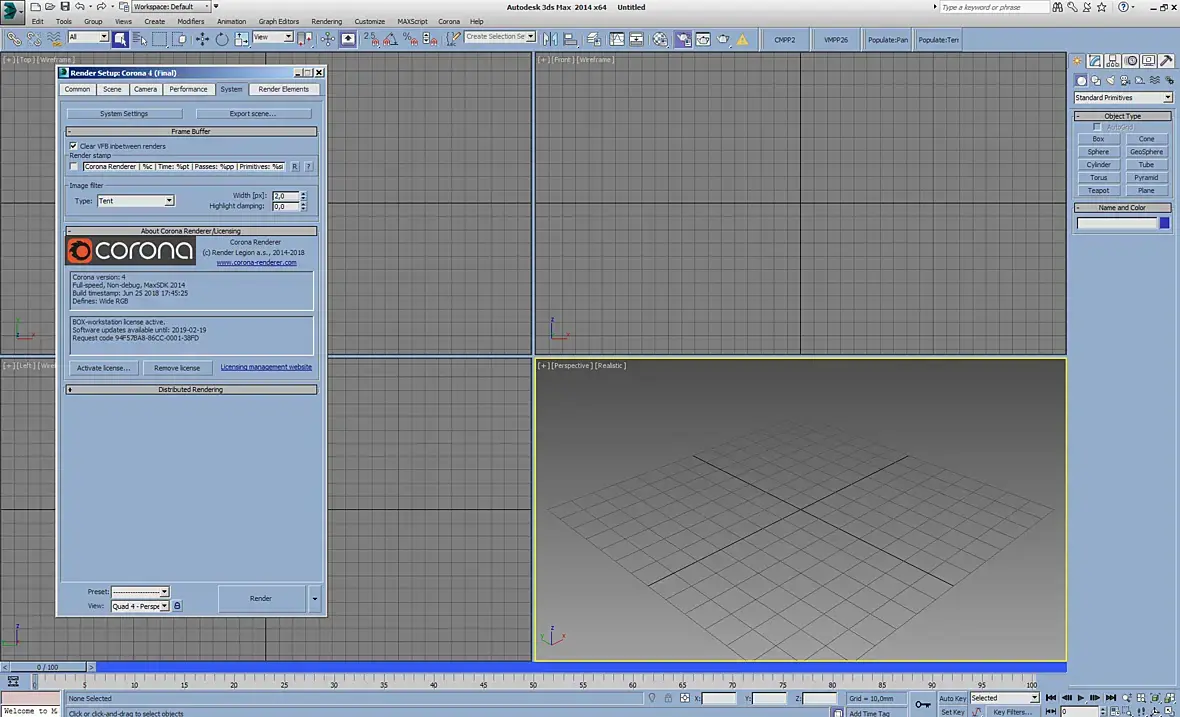The width and height of the screenshot is (1180, 717).
Task: Click the Cameras category icon
Action: click(x=1125, y=80)
